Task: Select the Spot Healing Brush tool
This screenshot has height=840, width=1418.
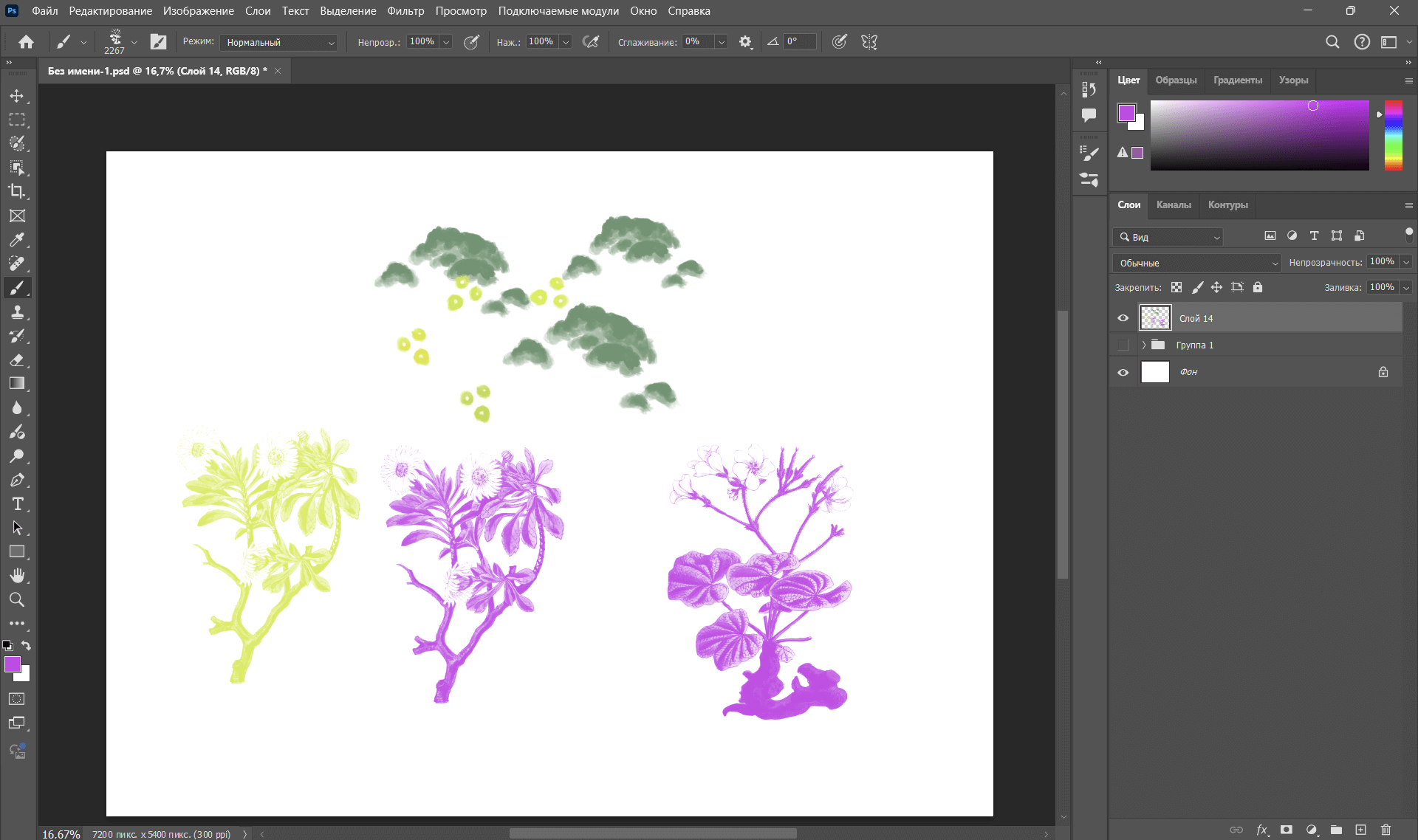Action: (x=17, y=264)
